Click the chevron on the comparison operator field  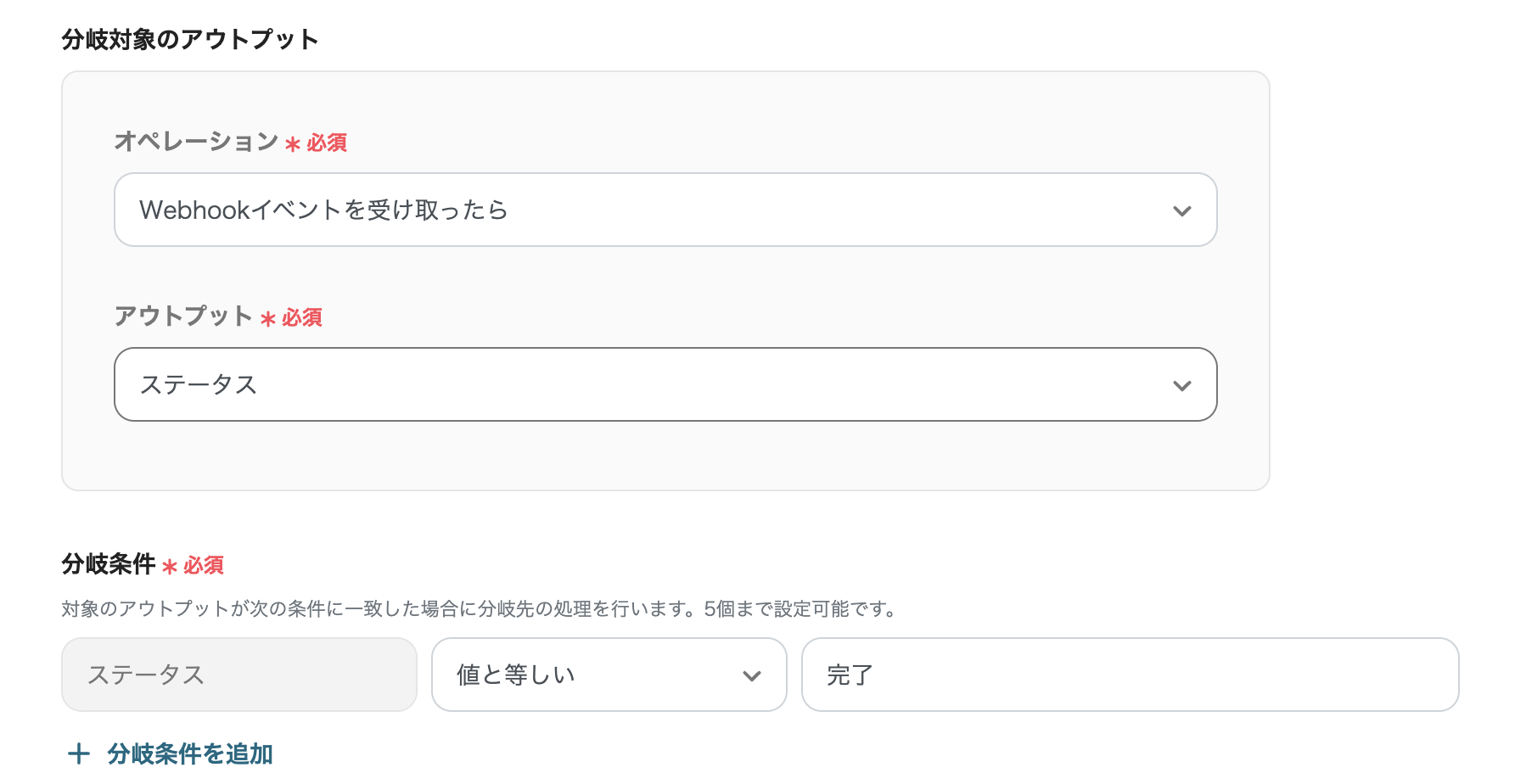(x=750, y=675)
